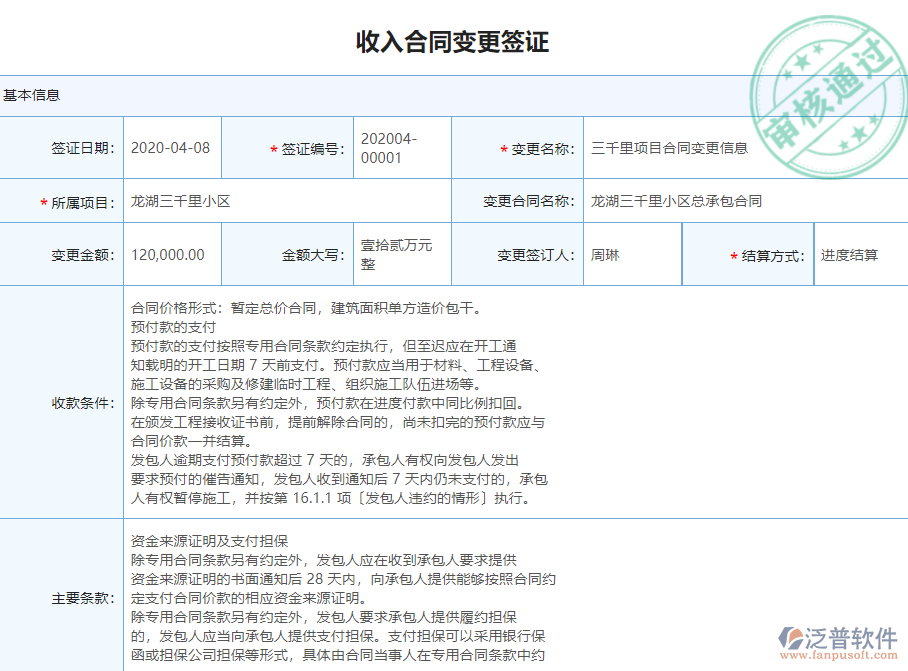Click the 签证编号 field showing 202004-00001
This screenshot has height=671, width=908.
pos(400,148)
